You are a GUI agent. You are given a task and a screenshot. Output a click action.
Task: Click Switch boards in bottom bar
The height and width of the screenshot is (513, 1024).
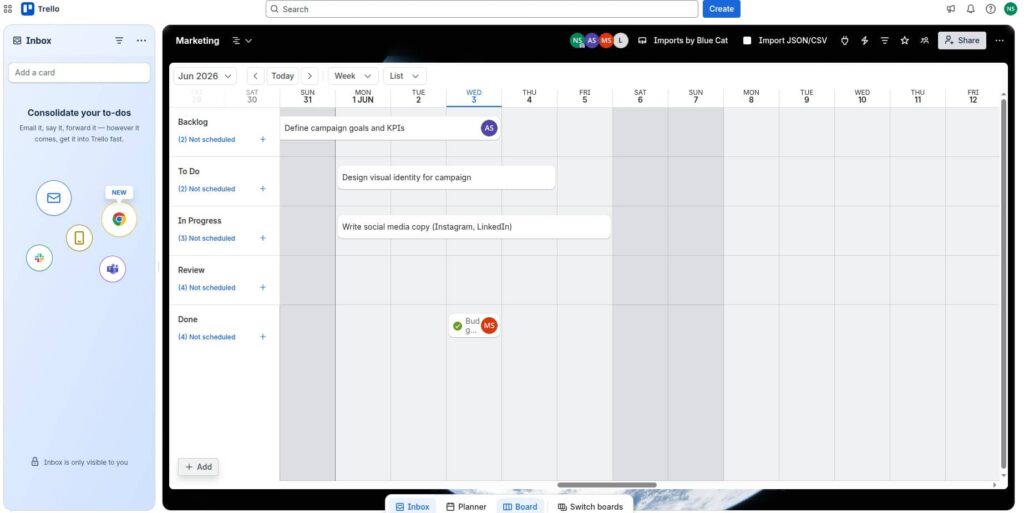[x=590, y=506]
